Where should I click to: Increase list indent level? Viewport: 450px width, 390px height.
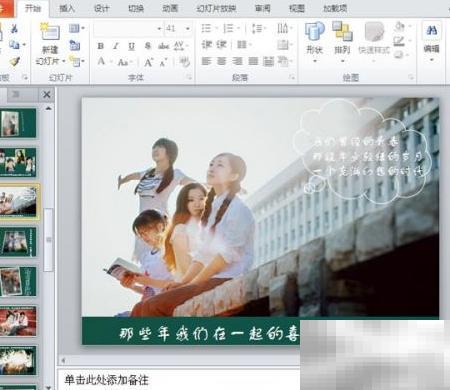(222, 44)
